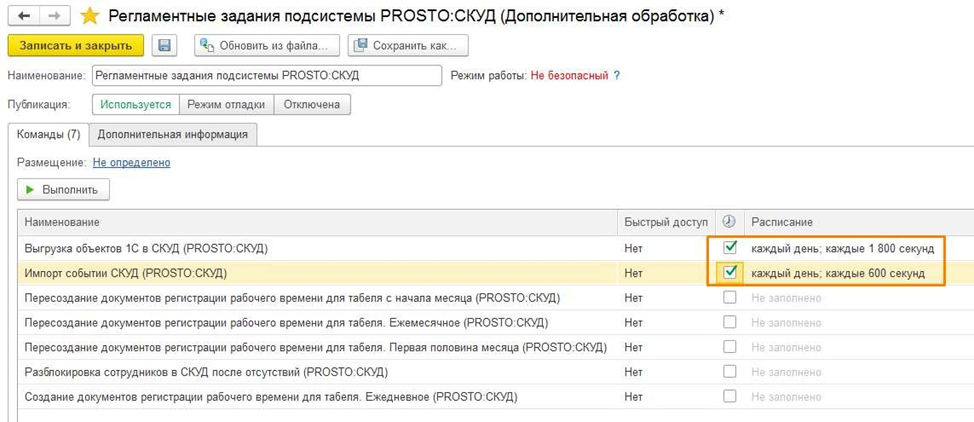Open the Не определено placement link

131,162
